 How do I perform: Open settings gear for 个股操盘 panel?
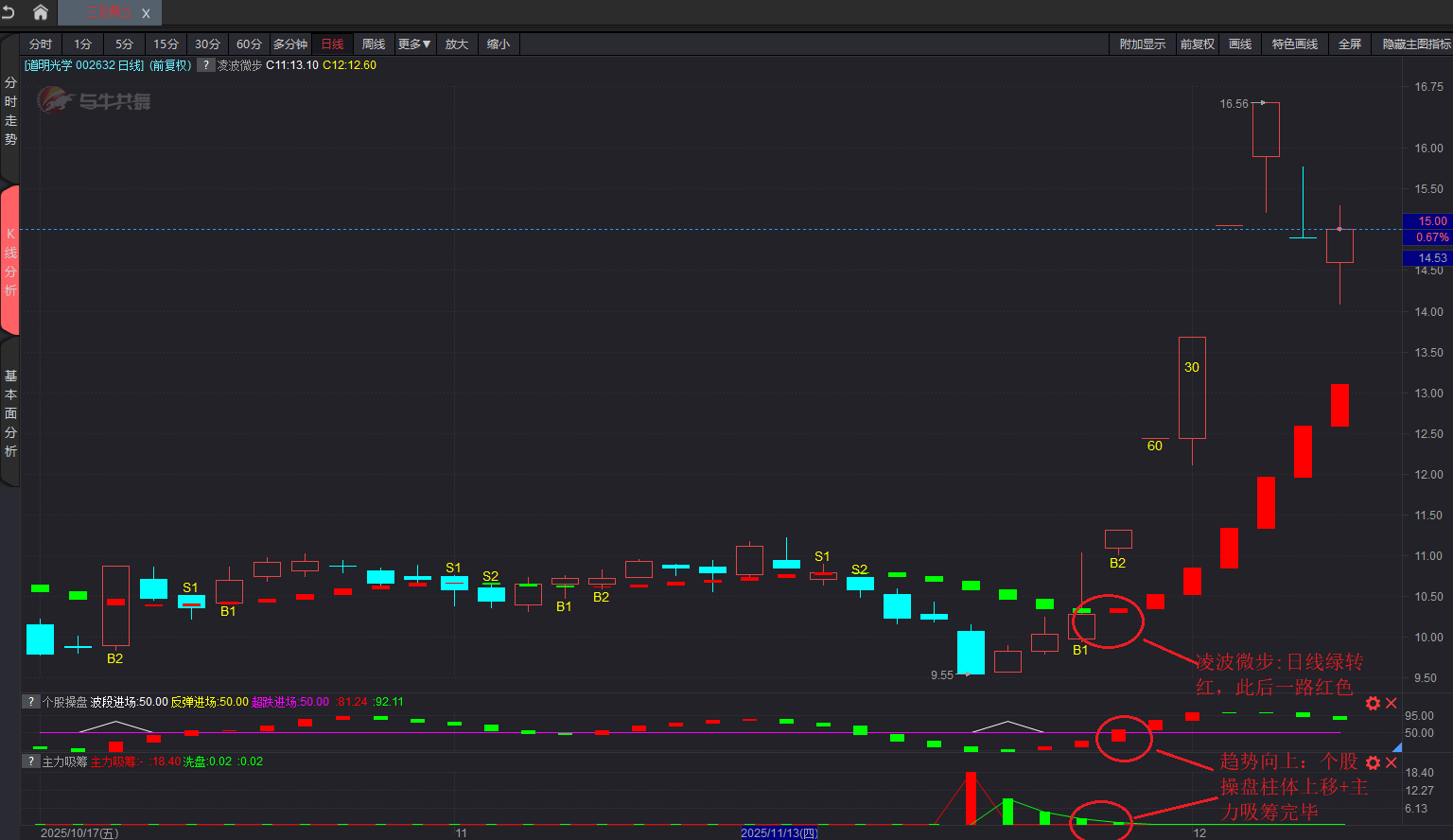(x=1373, y=703)
